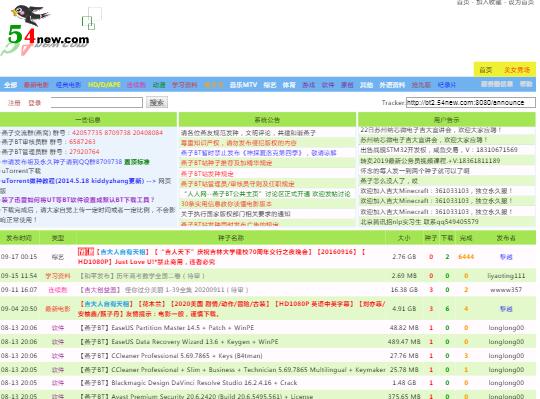Open the 音乐MTV category tab
The image size is (540, 399).
point(243,85)
